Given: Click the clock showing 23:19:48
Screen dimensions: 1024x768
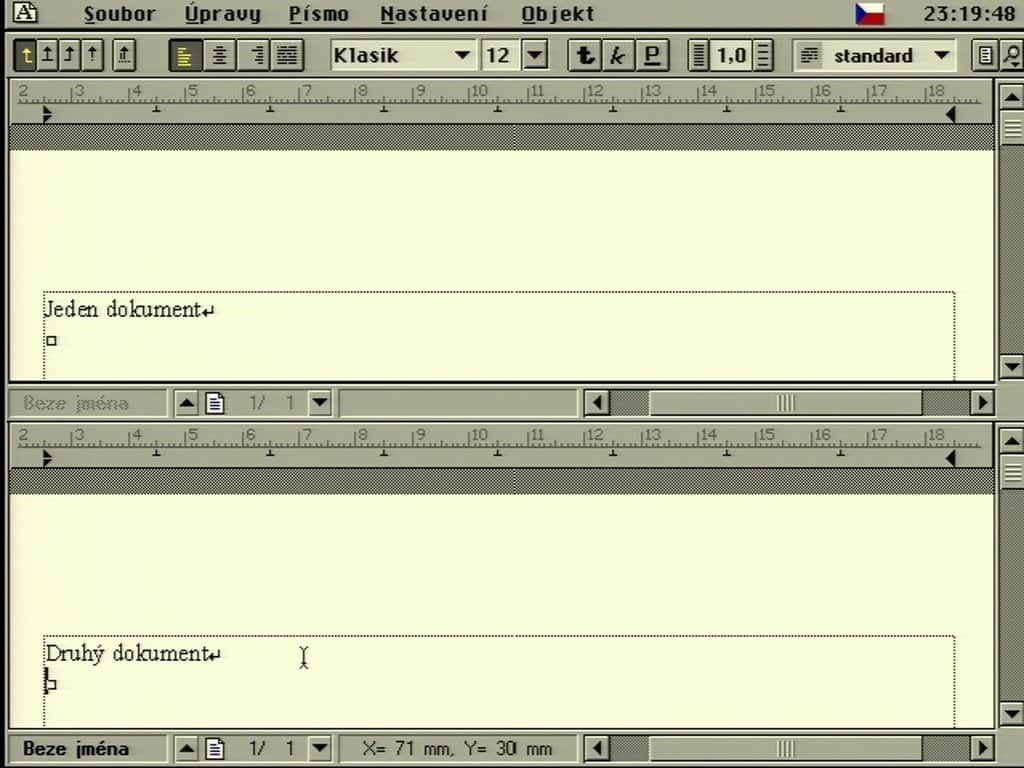Looking at the screenshot, I should (x=969, y=14).
